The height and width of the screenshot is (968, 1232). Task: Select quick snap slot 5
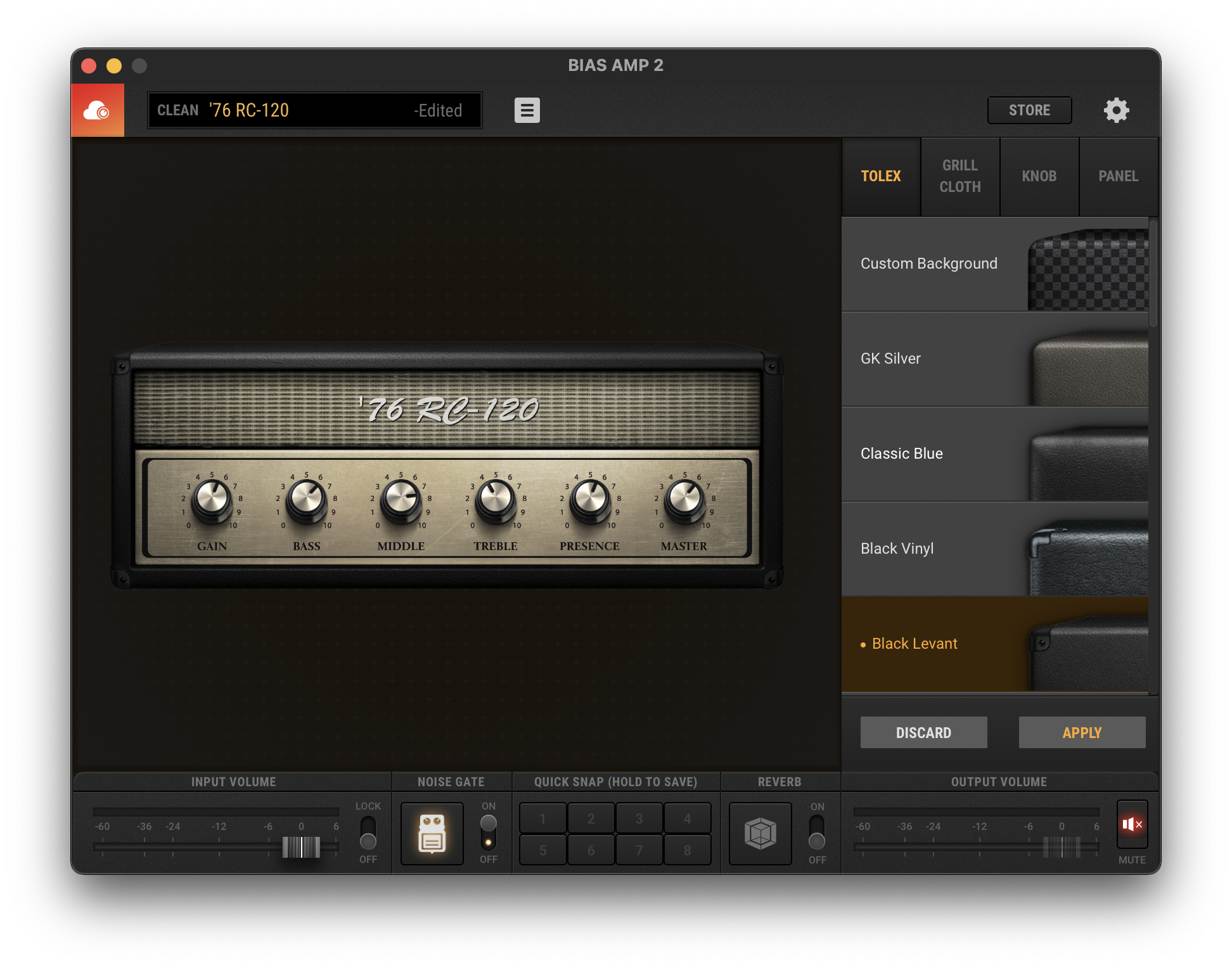coord(543,850)
